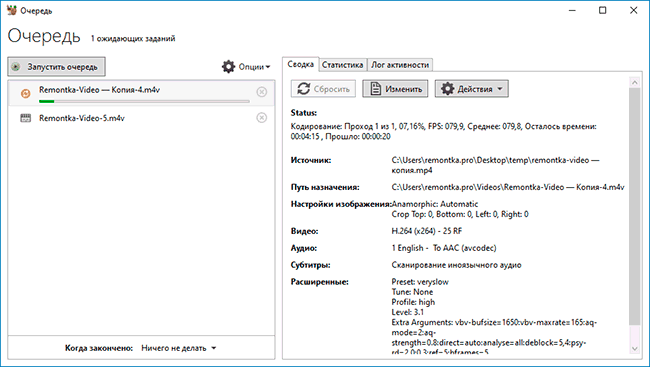
Task: Click the play icon on Запустить очередь
Action: coord(16,67)
